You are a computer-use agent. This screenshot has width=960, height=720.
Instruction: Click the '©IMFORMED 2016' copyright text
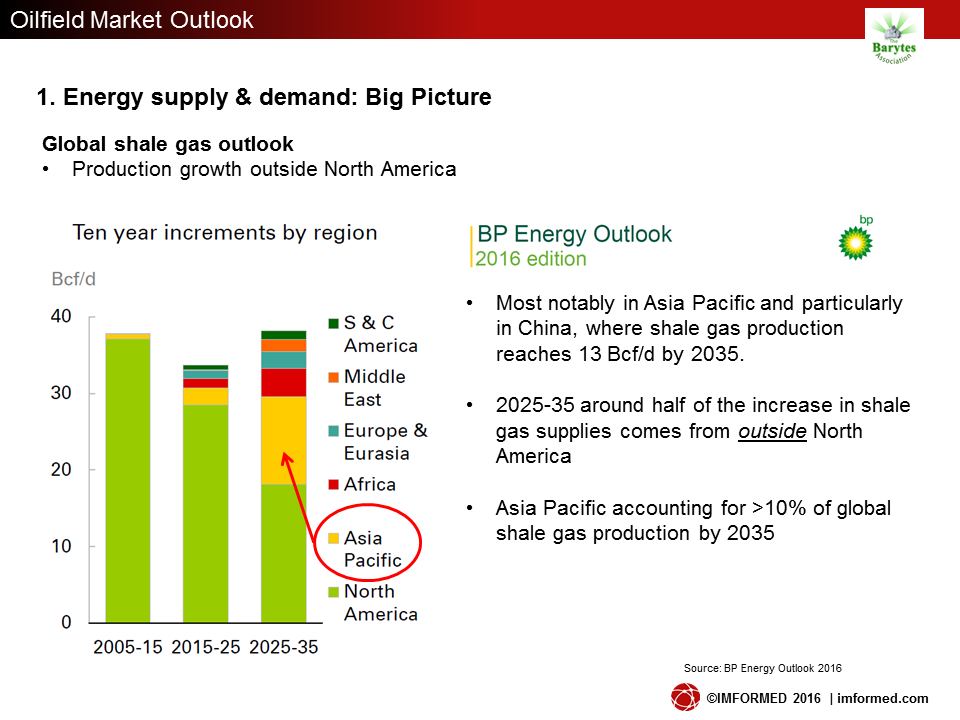point(763,699)
